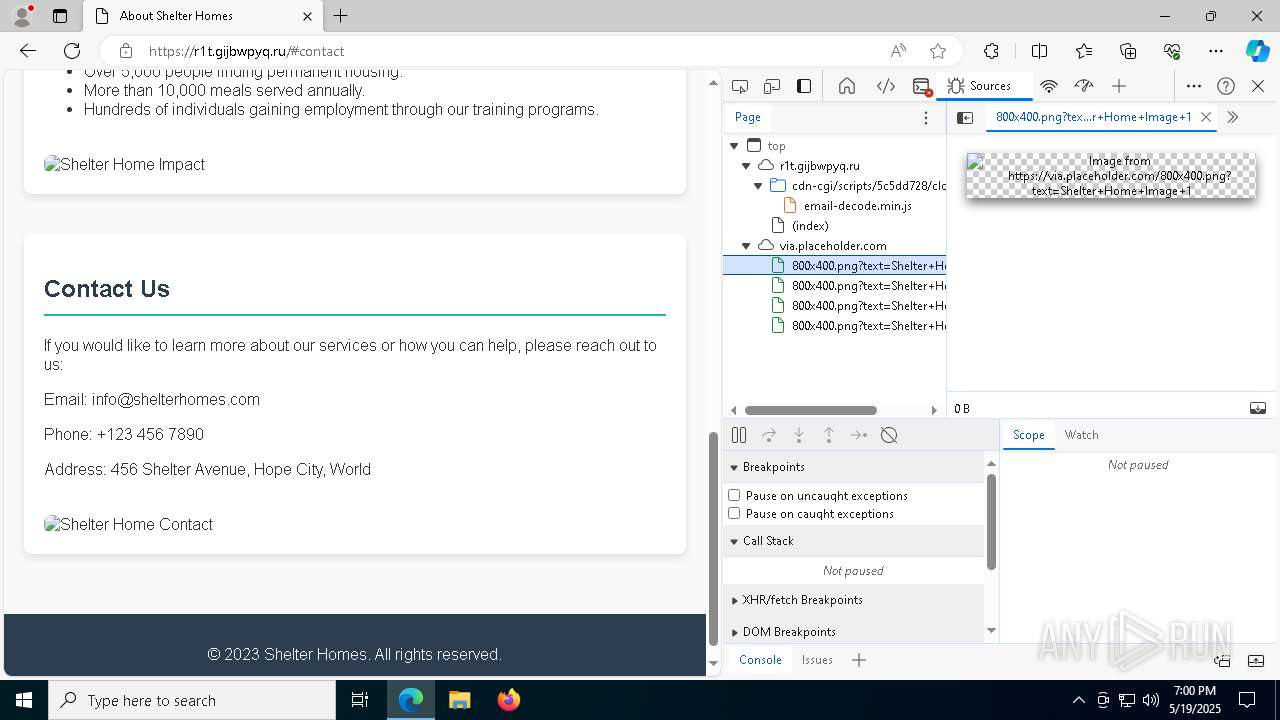Hide the navigator sidebar toggle icon
Screen dimensions: 1280x720
pyautogui.click(x=965, y=118)
